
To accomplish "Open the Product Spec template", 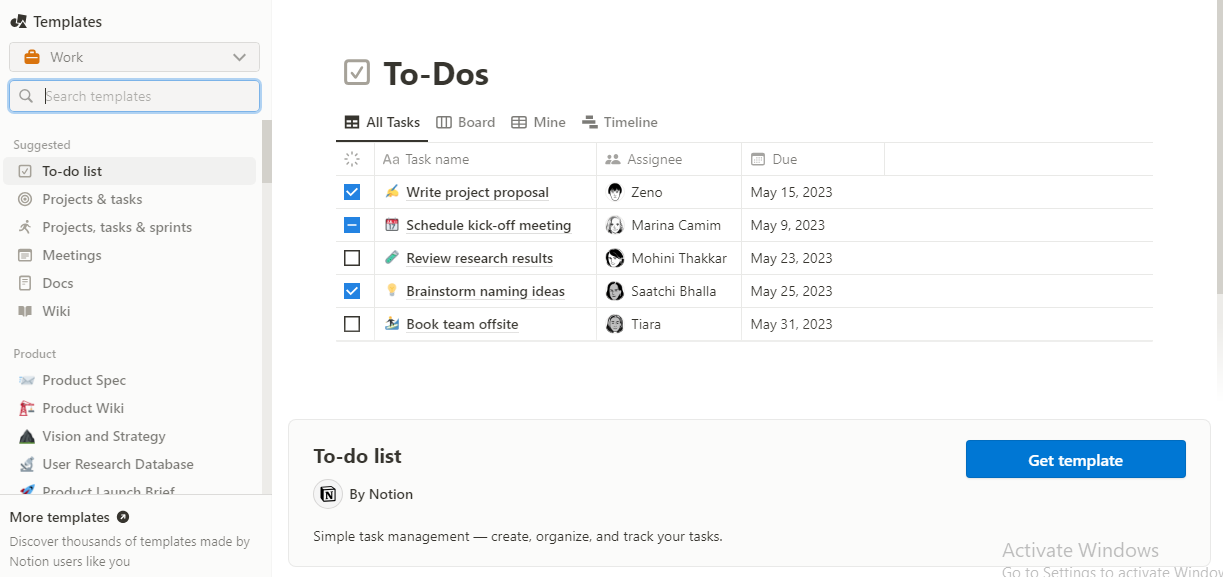I will click(84, 380).
